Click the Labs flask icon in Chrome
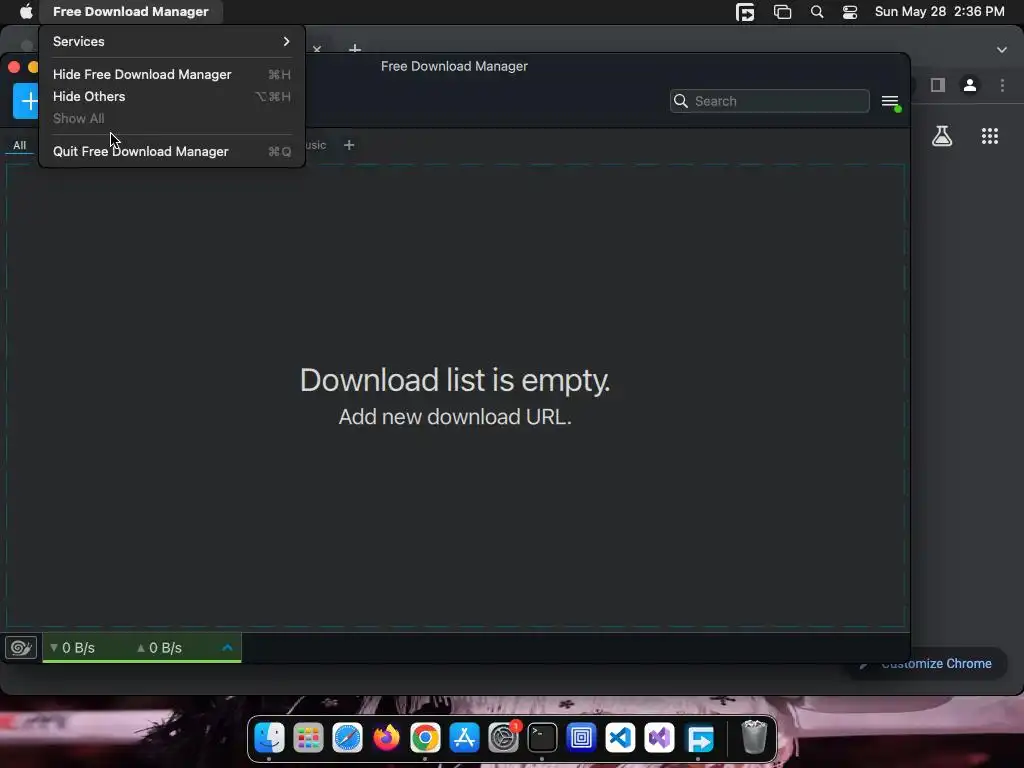The width and height of the screenshot is (1024, 768). (942, 136)
